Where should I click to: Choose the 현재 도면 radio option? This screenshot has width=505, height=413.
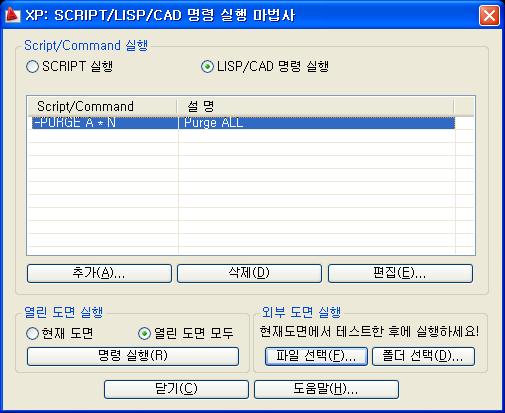(32, 333)
